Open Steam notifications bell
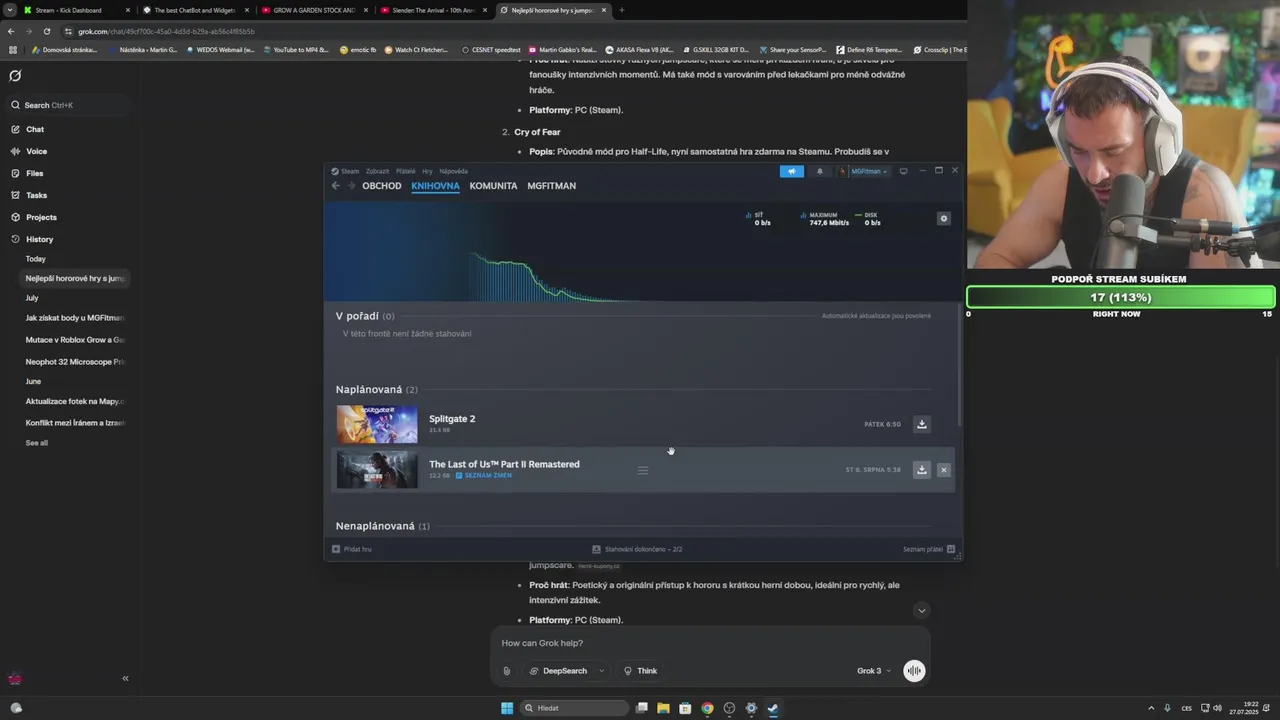 pyautogui.click(x=820, y=171)
